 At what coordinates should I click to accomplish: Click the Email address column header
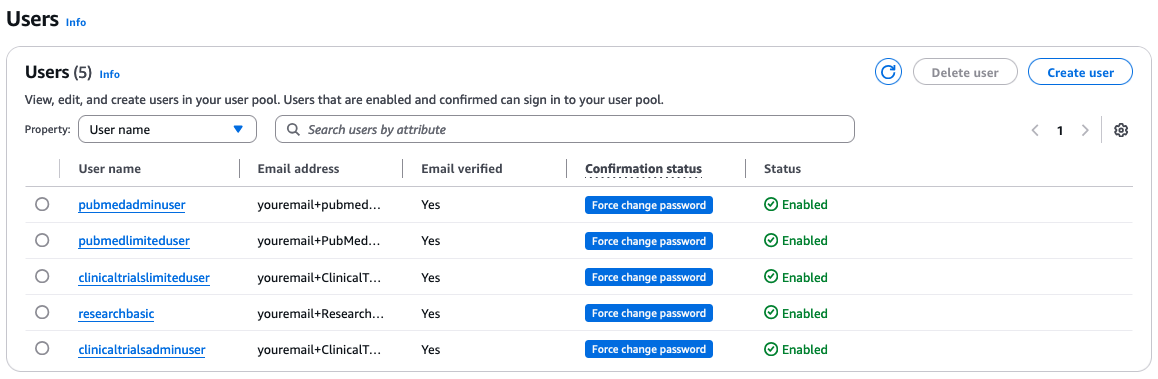point(298,168)
